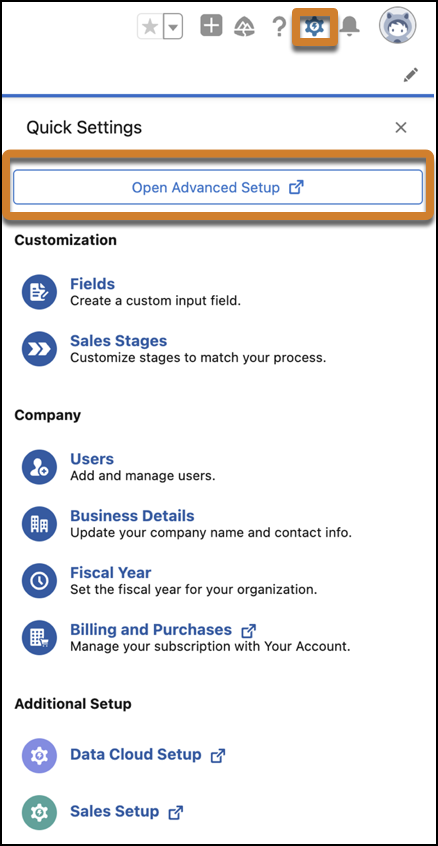Click the Sales Setup green gear icon
Viewport: 438px width, 846px height.
(39, 812)
